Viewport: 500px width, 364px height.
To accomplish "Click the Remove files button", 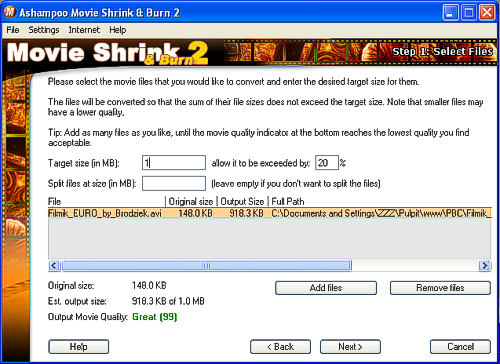I will point(440,288).
